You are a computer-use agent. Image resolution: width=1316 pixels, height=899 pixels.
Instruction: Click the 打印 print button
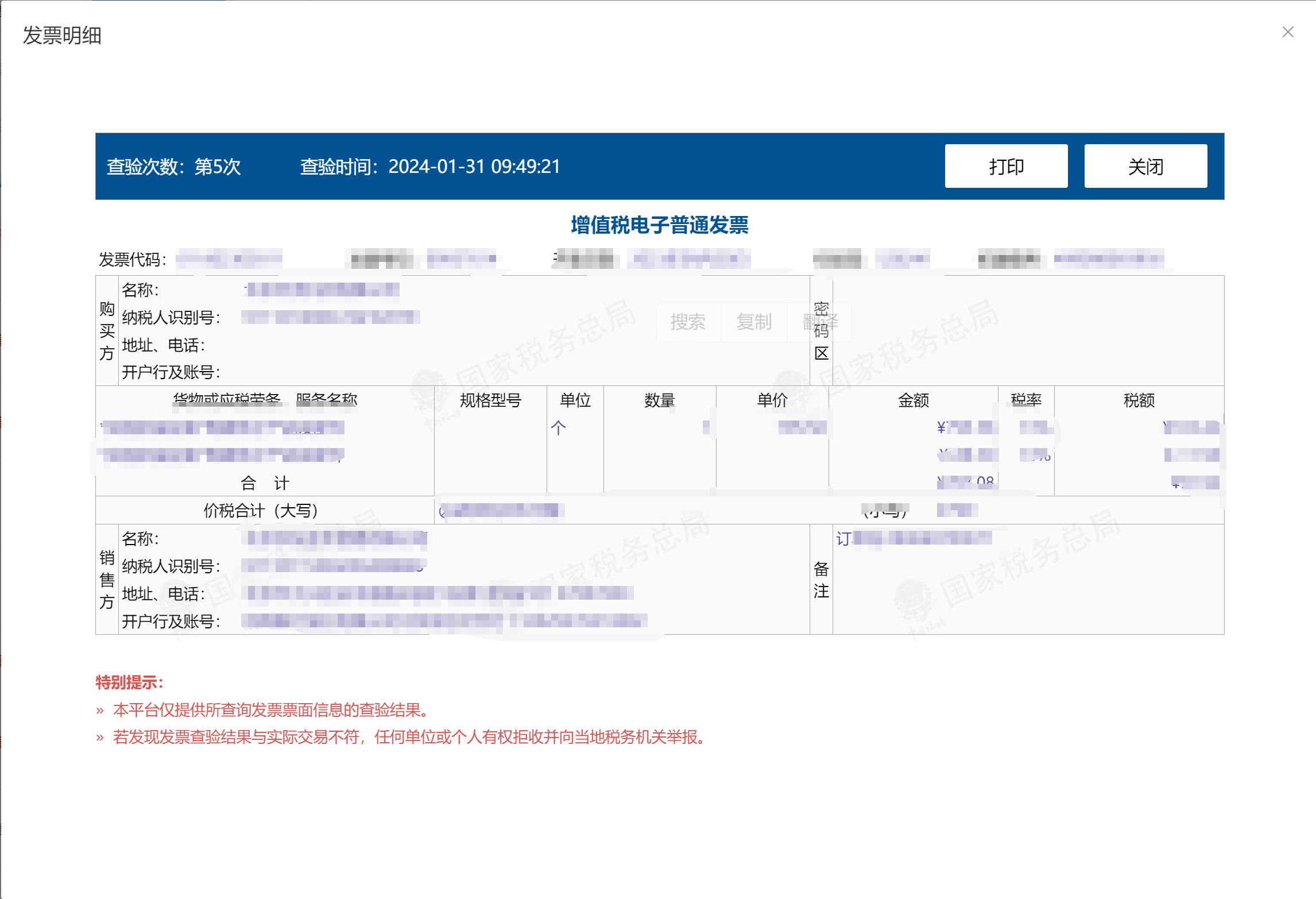point(1006,166)
